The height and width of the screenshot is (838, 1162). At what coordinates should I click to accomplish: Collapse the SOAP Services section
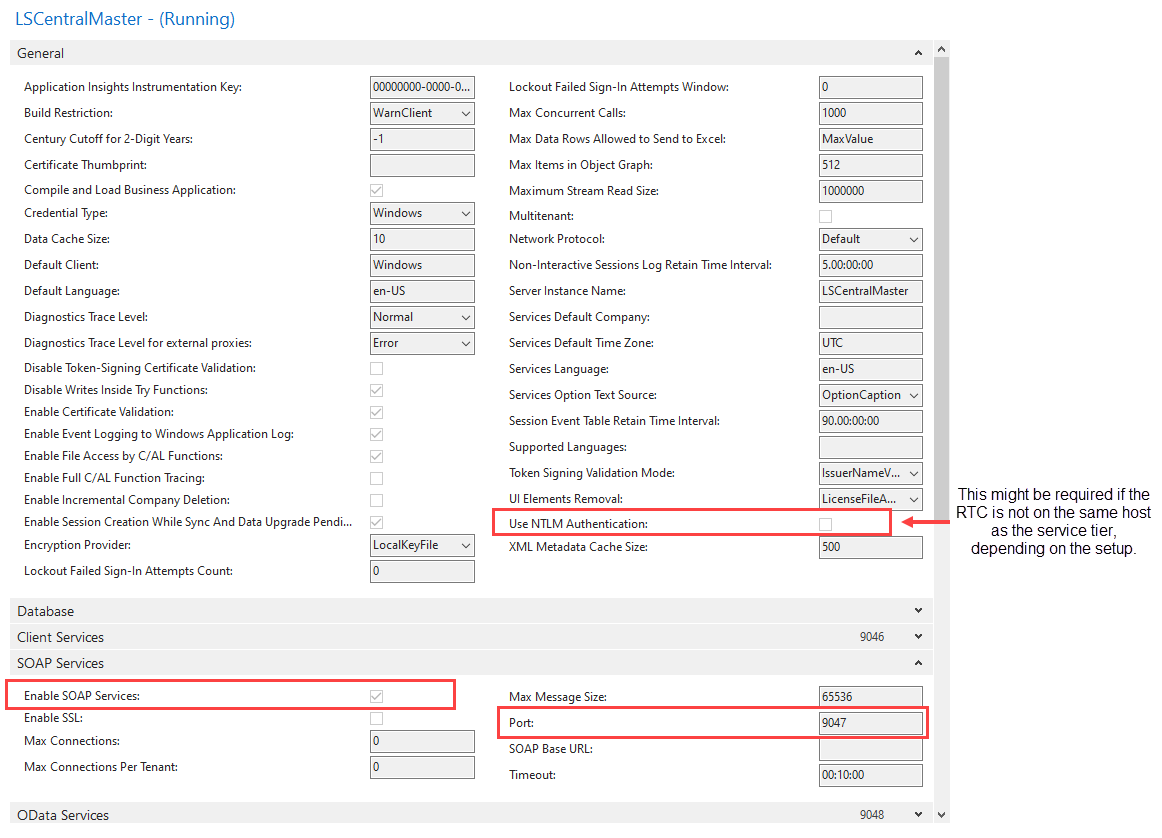click(x=918, y=663)
